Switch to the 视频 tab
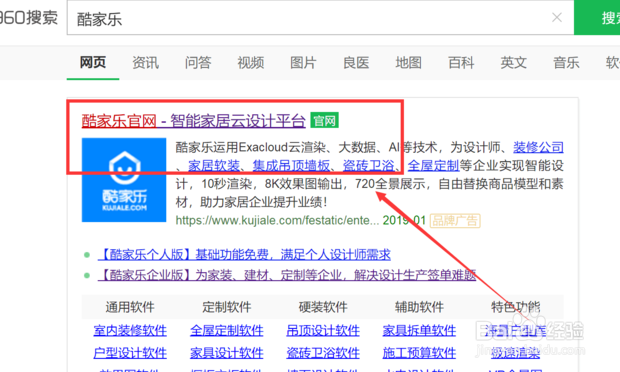Viewport: 620px width, 372px height. [x=250, y=62]
